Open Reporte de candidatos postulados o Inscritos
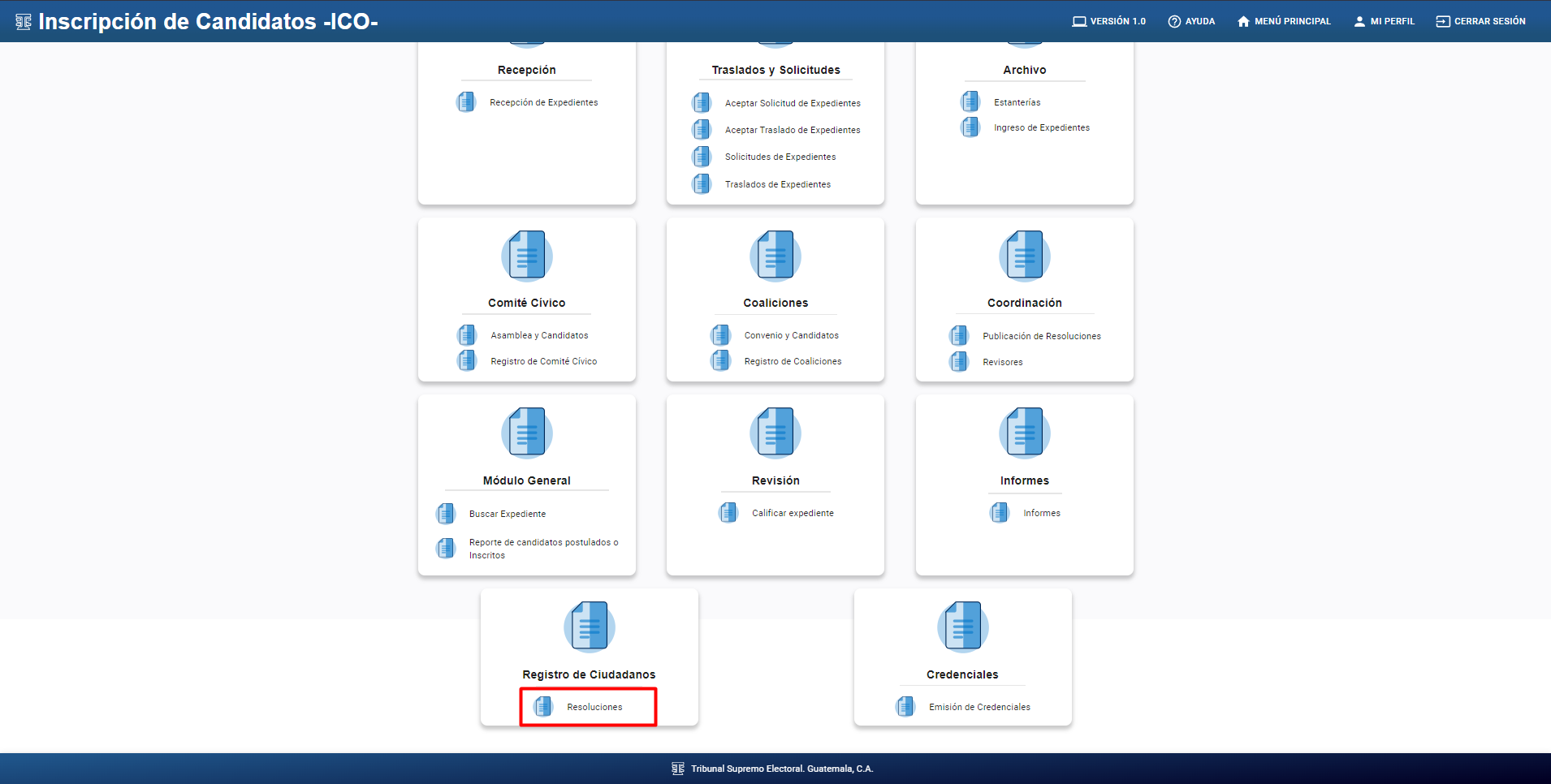1551x784 pixels. [x=544, y=549]
